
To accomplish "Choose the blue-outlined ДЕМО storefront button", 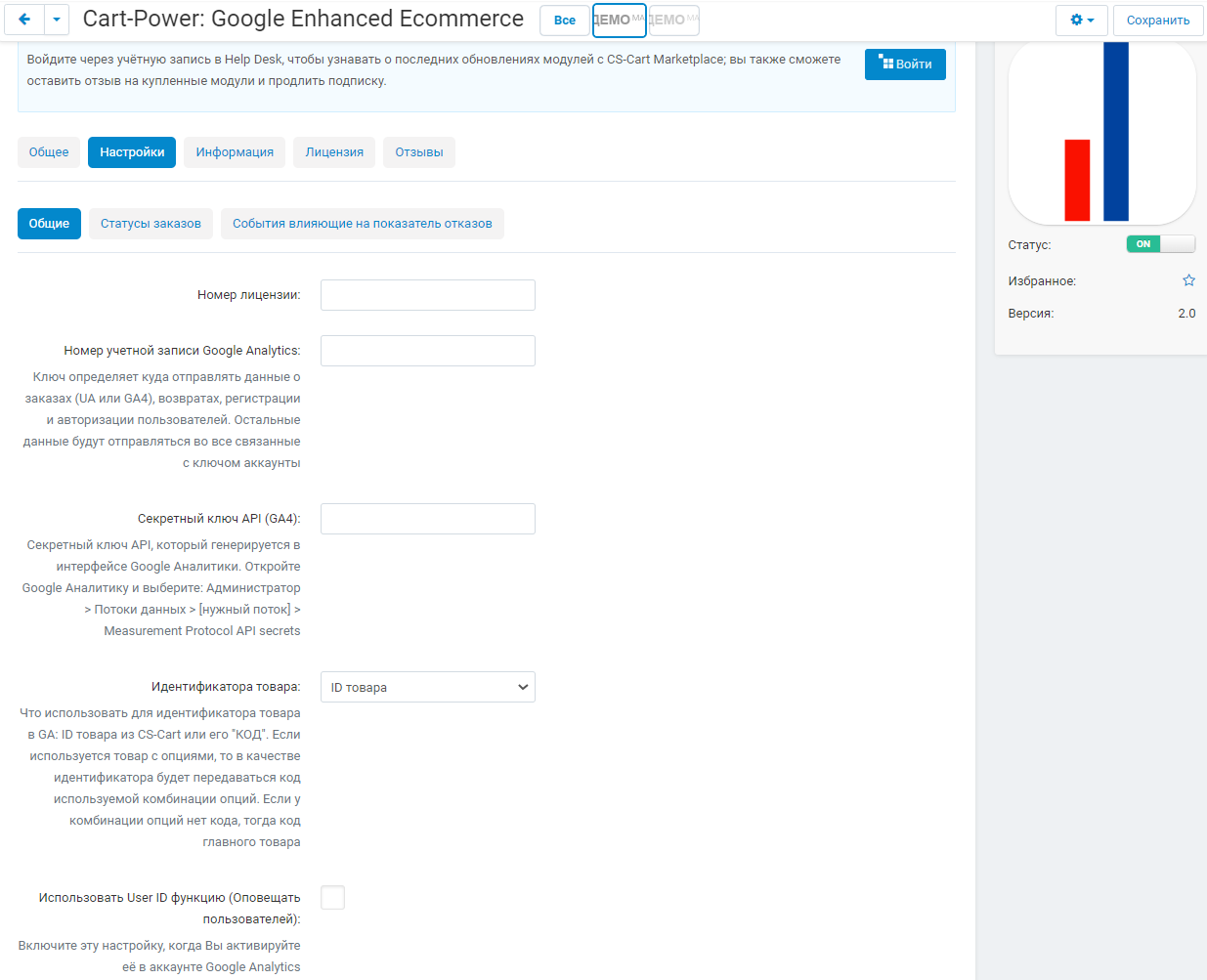I will click(x=620, y=20).
